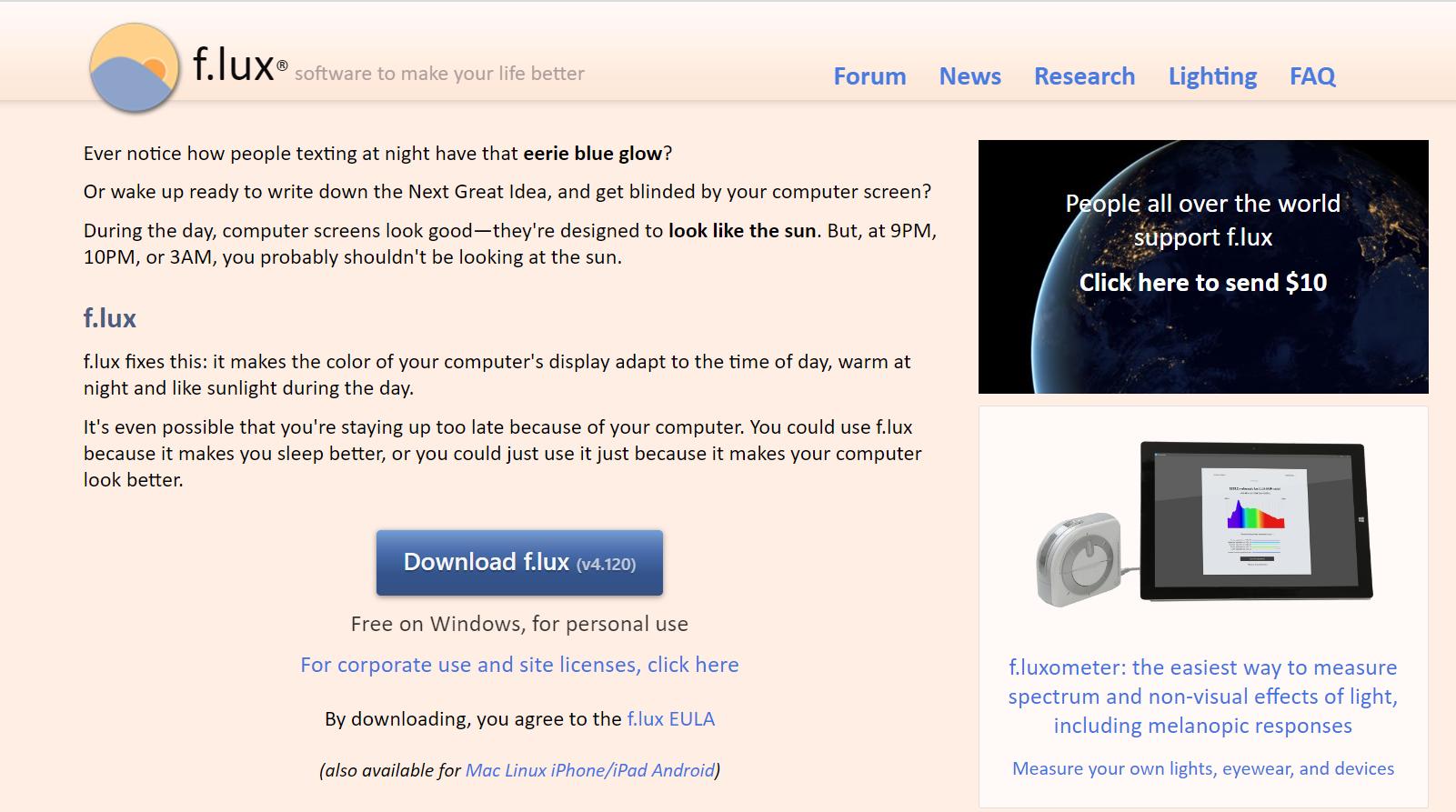Click 'Free on Windows, for personal use' text
1456x812 pixels.
(x=519, y=624)
